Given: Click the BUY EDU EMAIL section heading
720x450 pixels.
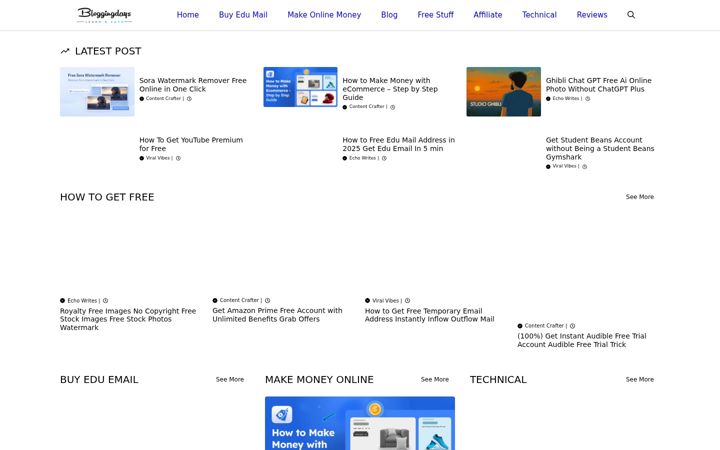Looking at the screenshot, I should [99, 380].
